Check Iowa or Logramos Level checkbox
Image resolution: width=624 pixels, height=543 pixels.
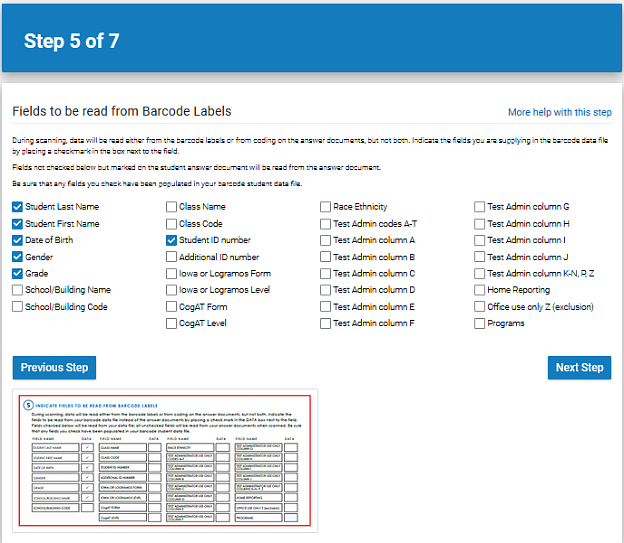[x=171, y=290]
